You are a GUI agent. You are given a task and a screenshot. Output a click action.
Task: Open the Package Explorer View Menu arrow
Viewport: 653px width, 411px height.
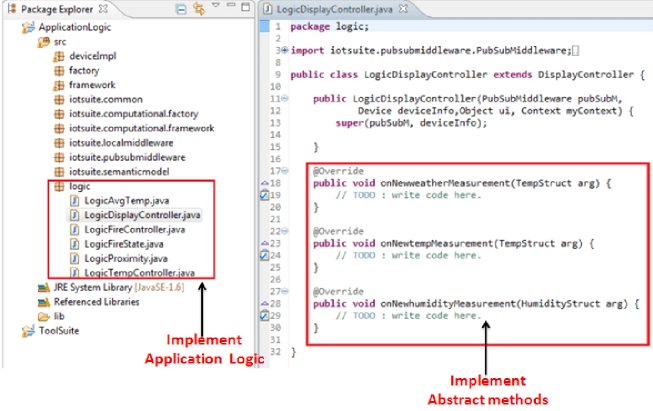pyautogui.click(x=214, y=9)
